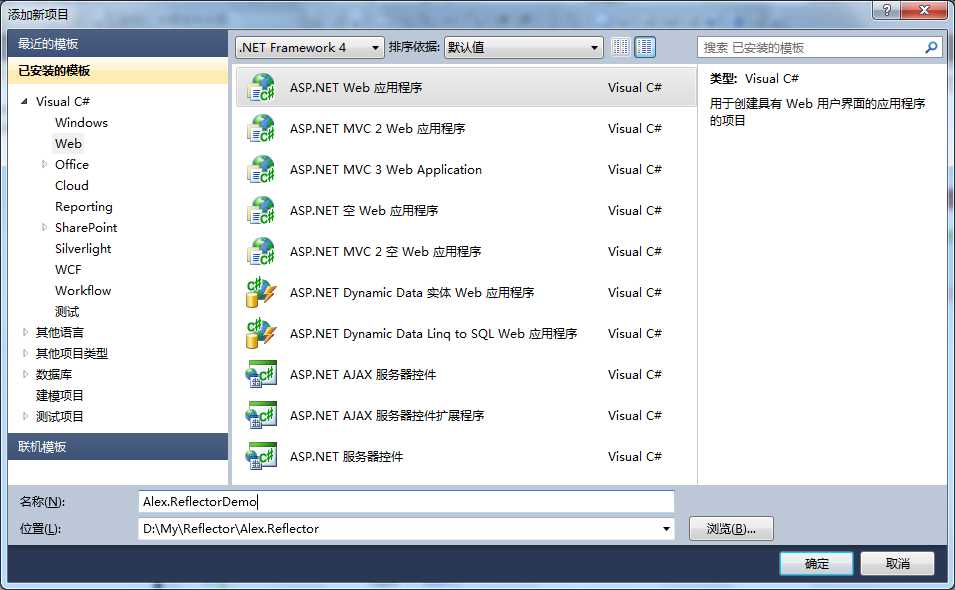The height and width of the screenshot is (590, 955).
Task: Click the ASP.NET 服务器控件 template icon
Action: pyautogui.click(x=261, y=457)
